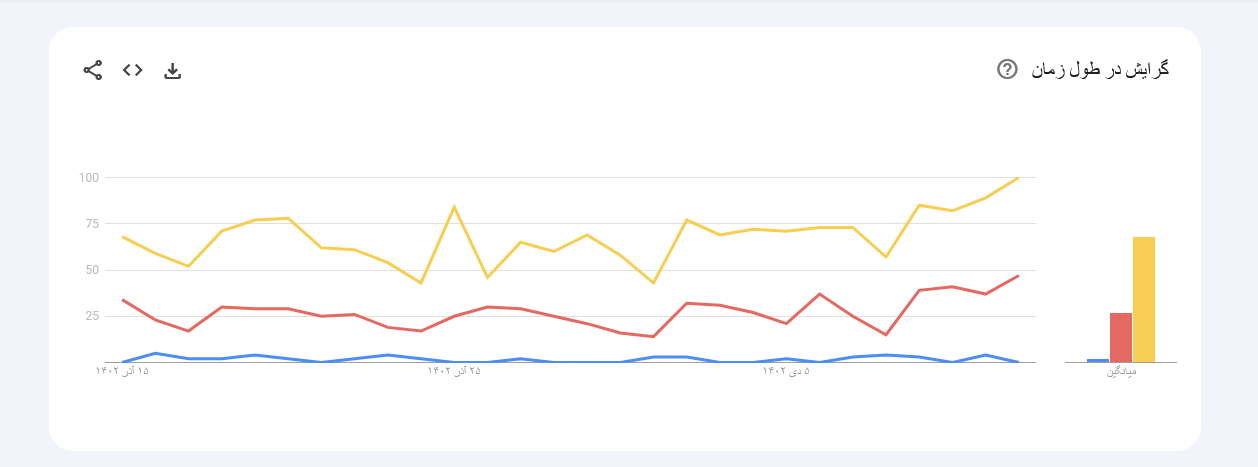This screenshot has width=1258, height=467.
Task: Click the small blue average bar
Action: [x=1098, y=360]
